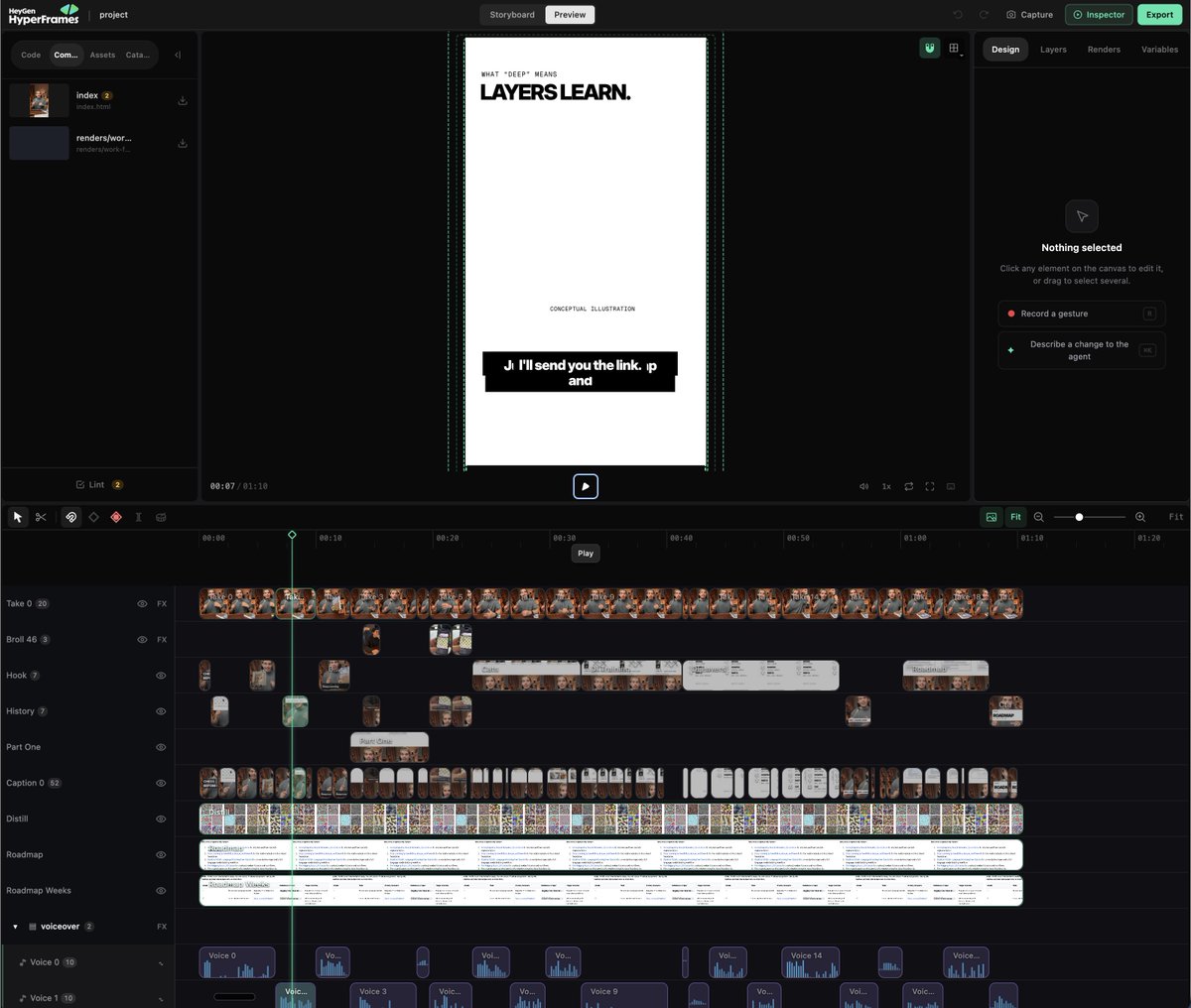Click the Redo arrow in top bar

click(x=984, y=15)
